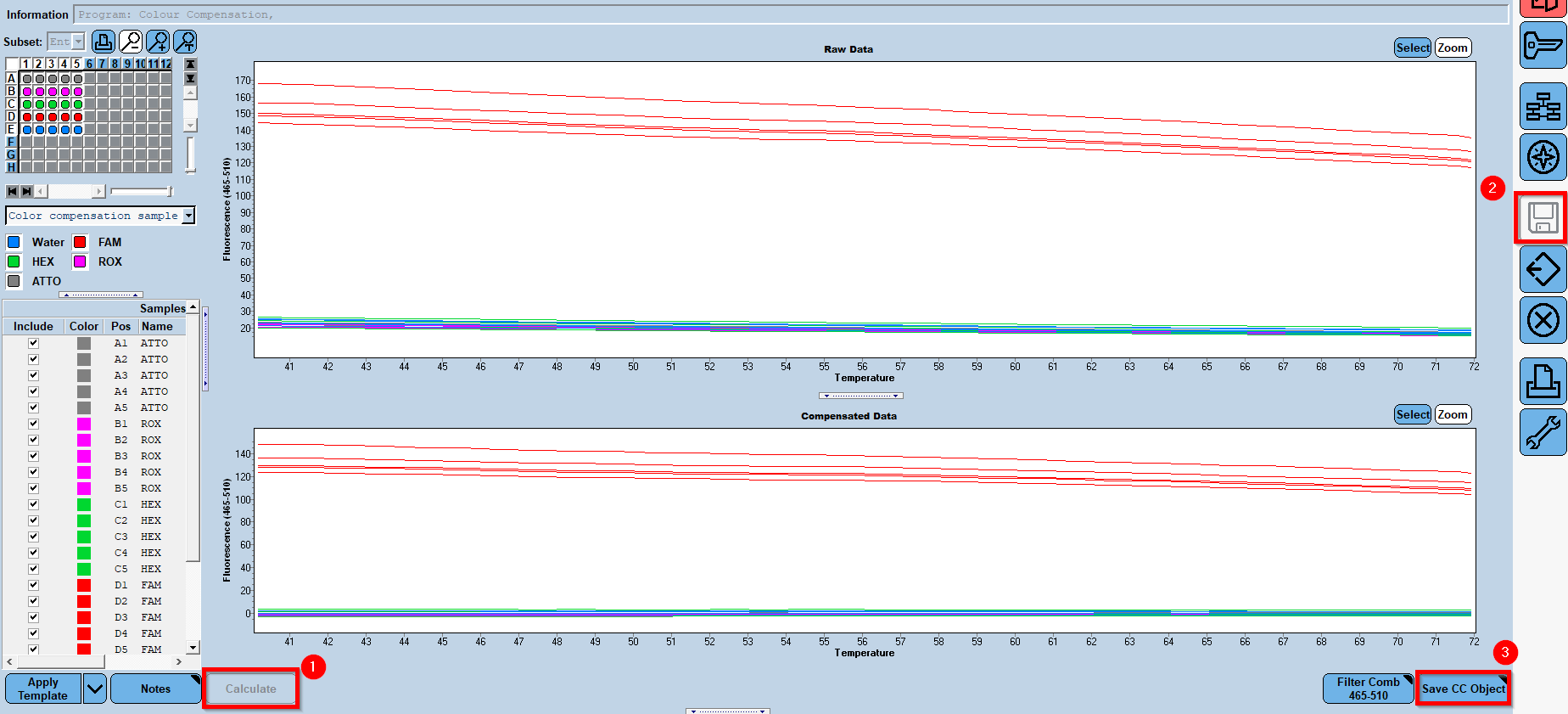Image resolution: width=1568 pixels, height=714 pixels.
Task: Select row F header of the plate
Action: (11, 143)
